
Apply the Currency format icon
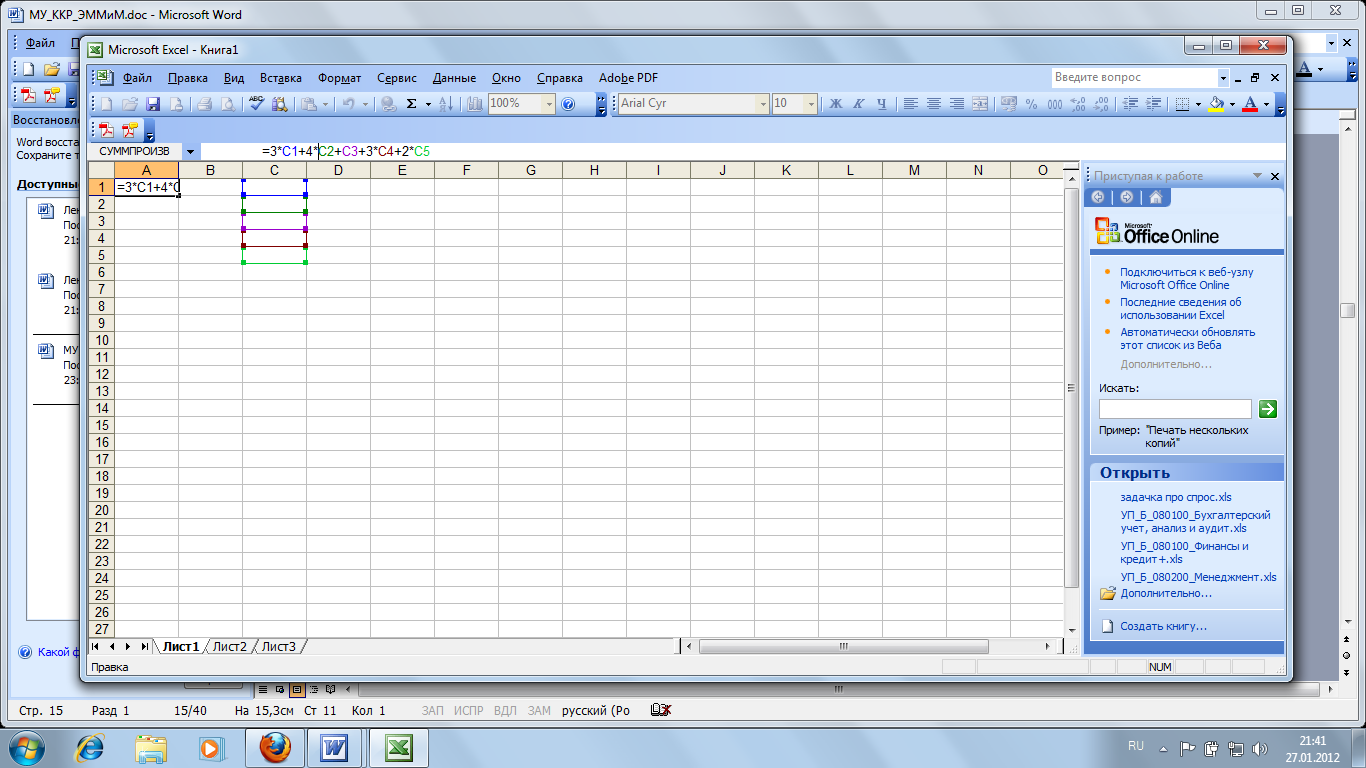[1007, 103]
